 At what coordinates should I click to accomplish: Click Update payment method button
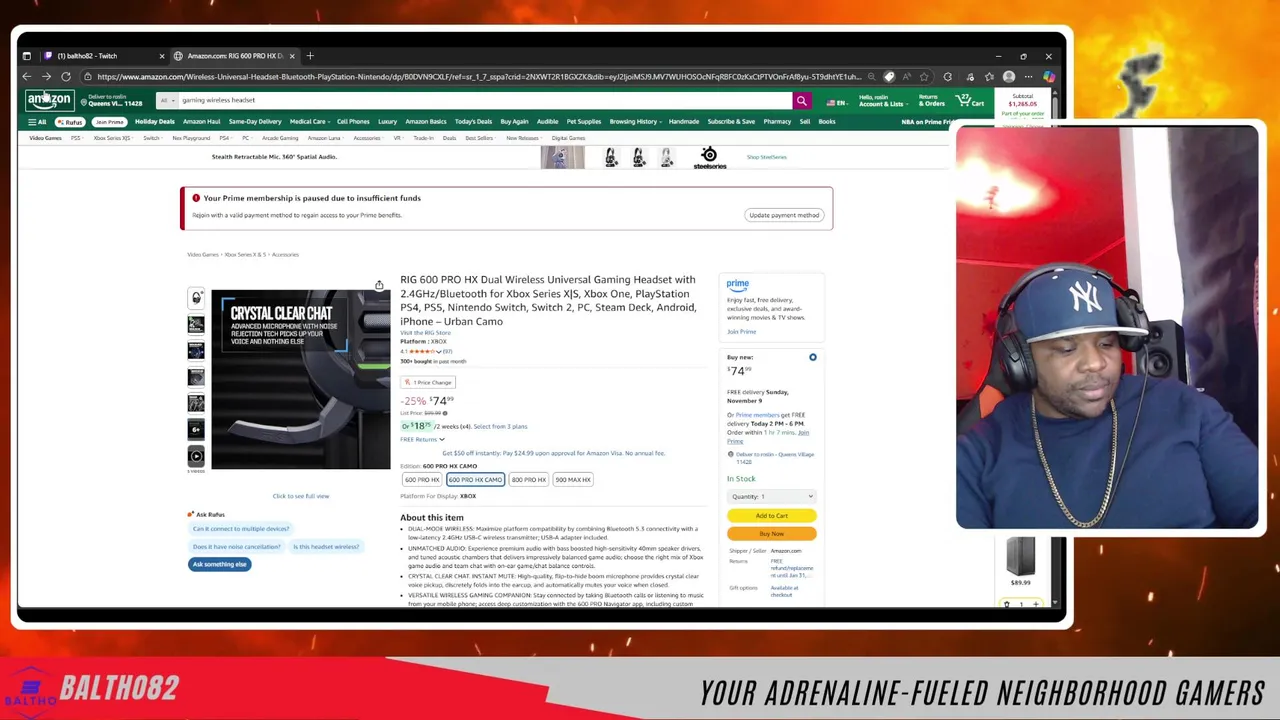[784, 215]
